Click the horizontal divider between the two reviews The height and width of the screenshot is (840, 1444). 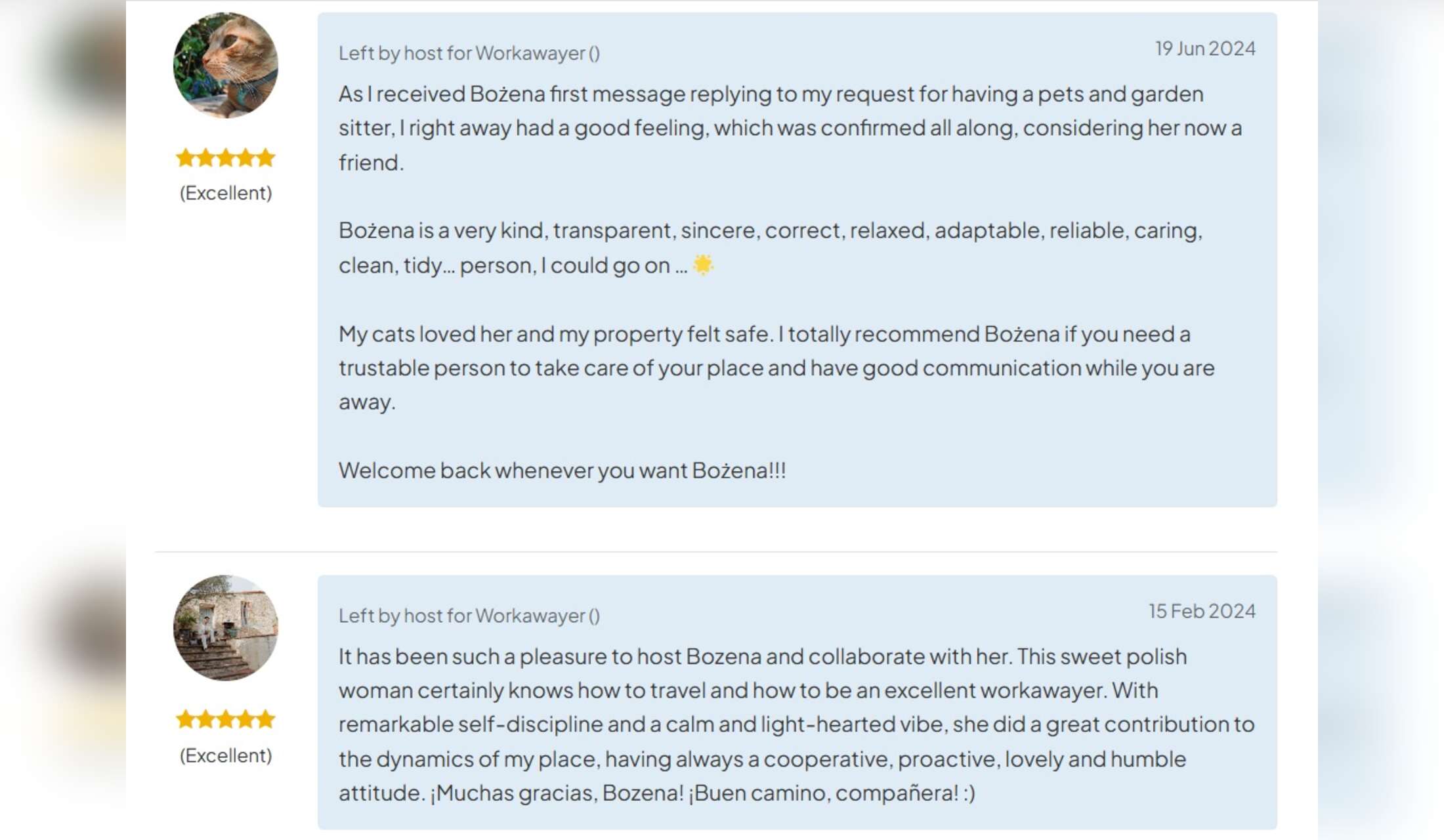[x=715, y=552]
